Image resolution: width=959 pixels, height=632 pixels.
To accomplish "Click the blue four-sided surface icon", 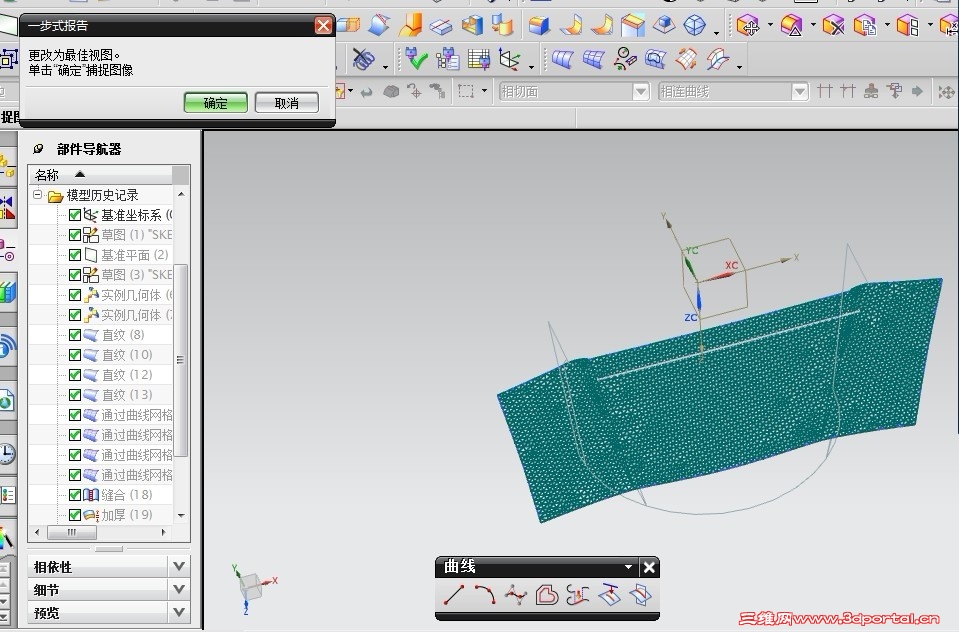I will click(x=562, y=59).
